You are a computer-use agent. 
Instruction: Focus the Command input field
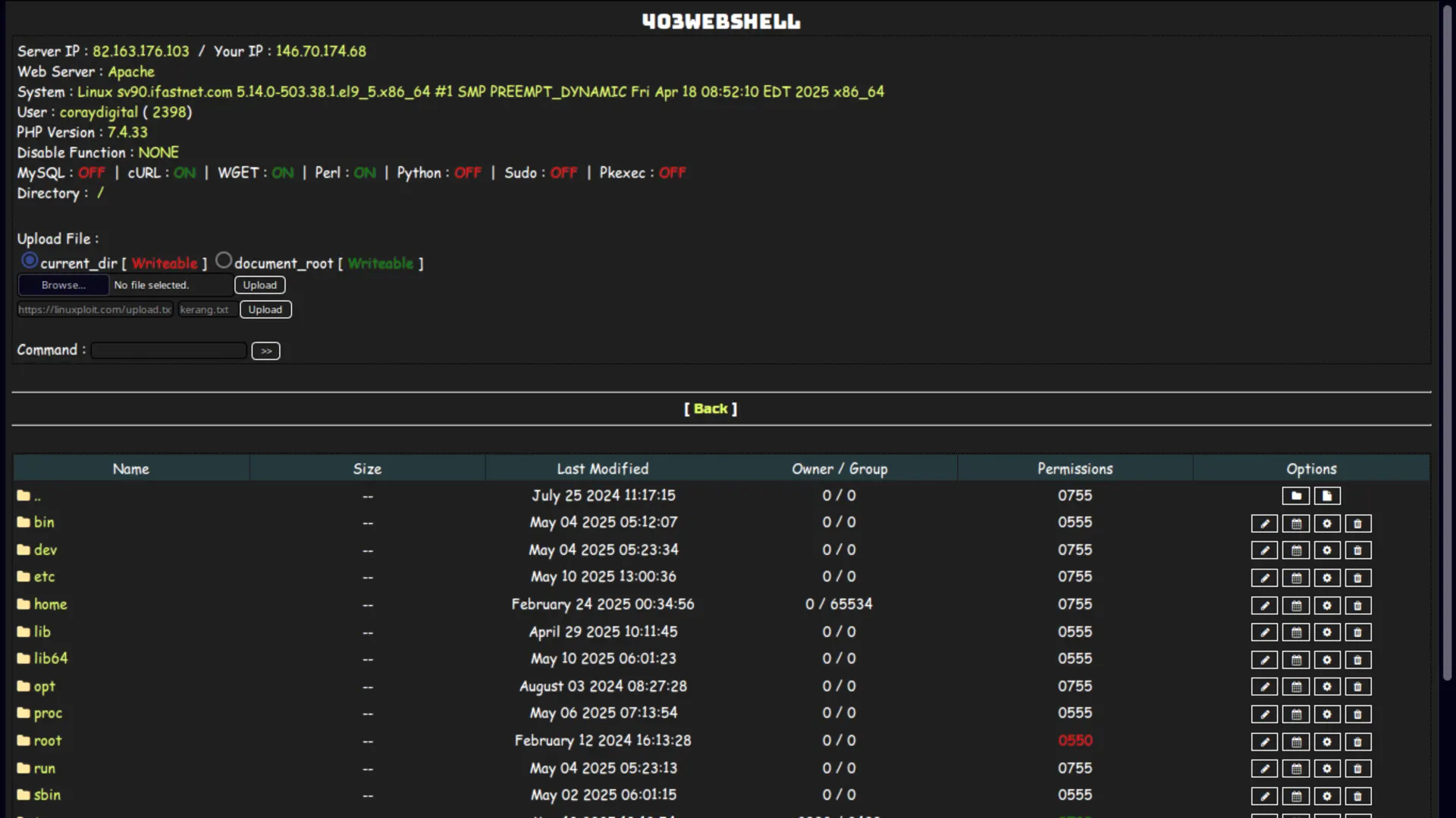tap(168, 350)
